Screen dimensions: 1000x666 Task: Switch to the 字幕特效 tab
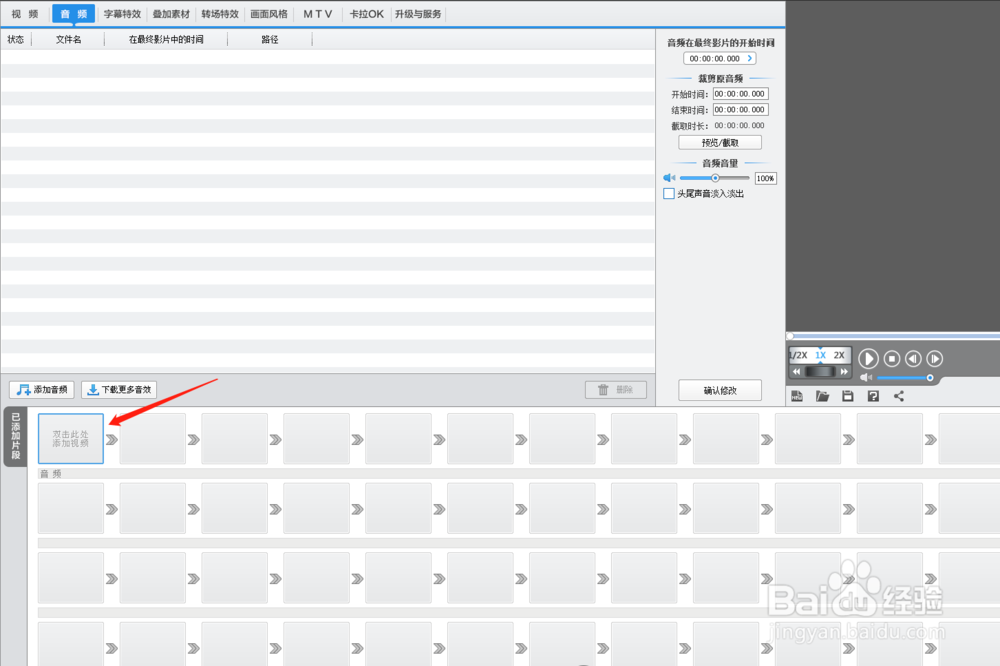(122, 14)
